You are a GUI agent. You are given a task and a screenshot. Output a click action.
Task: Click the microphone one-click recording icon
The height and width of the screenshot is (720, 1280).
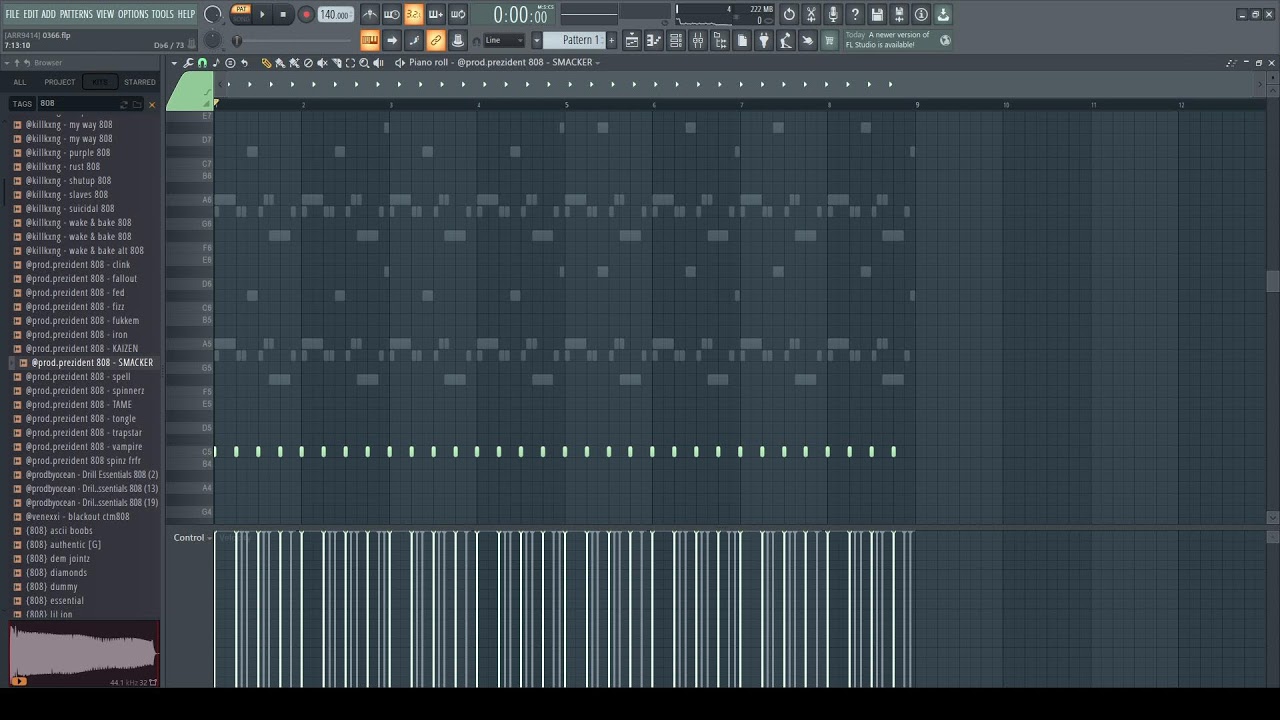point(833,14)
